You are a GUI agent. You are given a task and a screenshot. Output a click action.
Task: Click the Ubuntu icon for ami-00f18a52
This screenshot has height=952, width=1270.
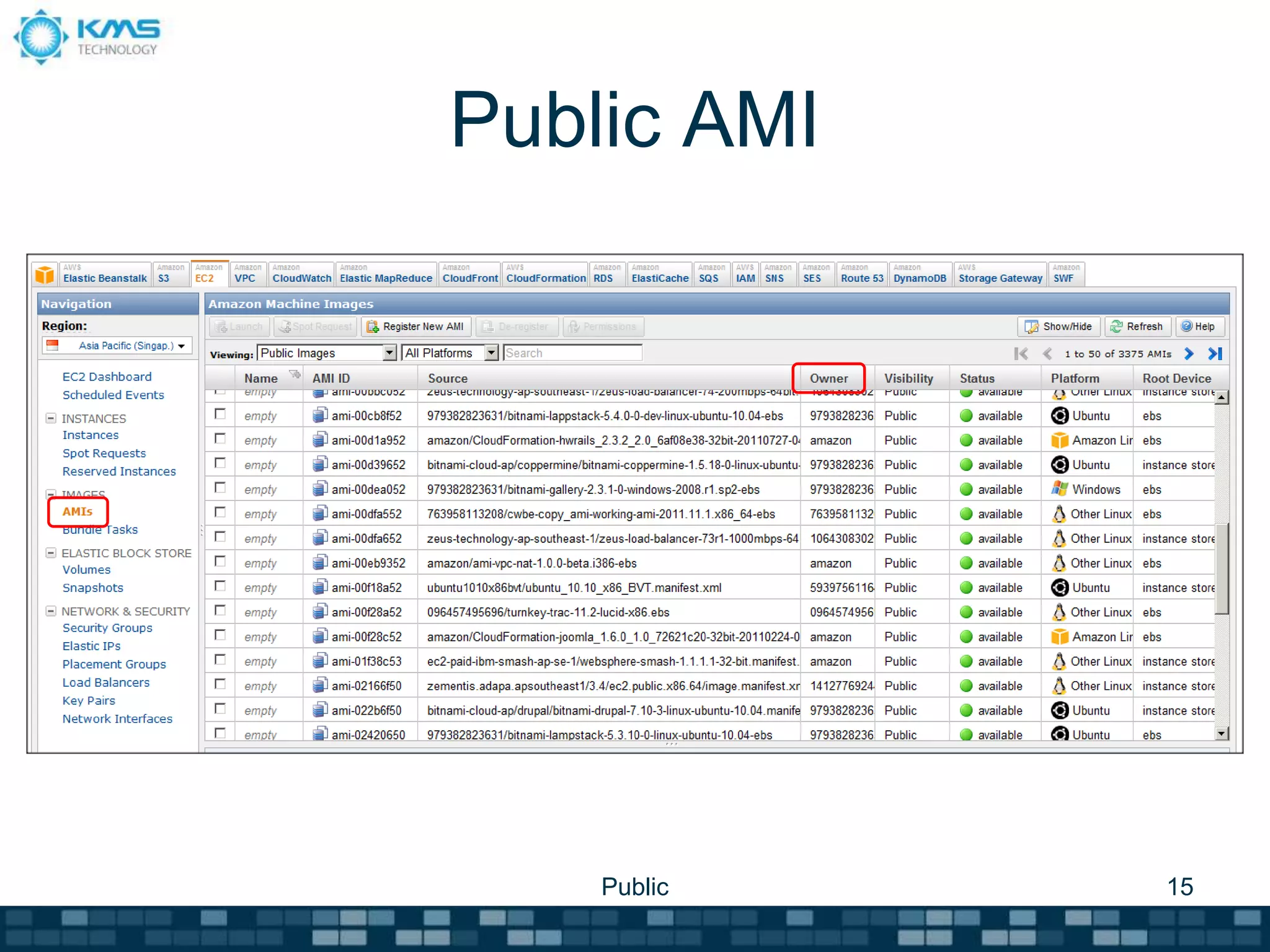(1060, 587)
